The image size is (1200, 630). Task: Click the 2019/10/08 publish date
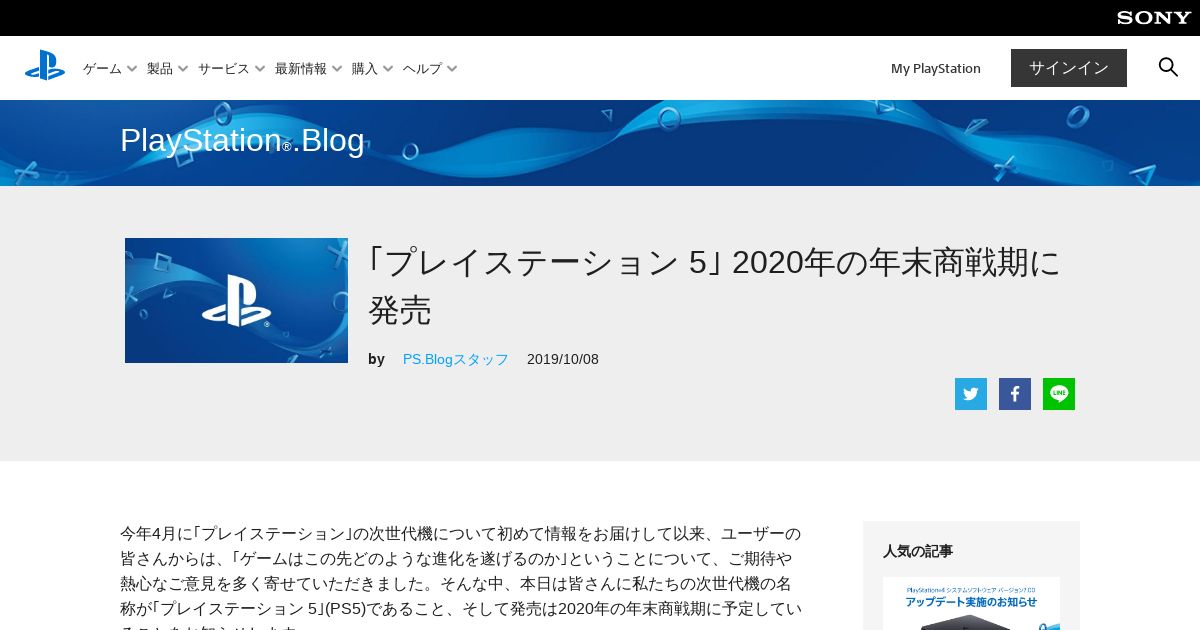tap(563, 359)
